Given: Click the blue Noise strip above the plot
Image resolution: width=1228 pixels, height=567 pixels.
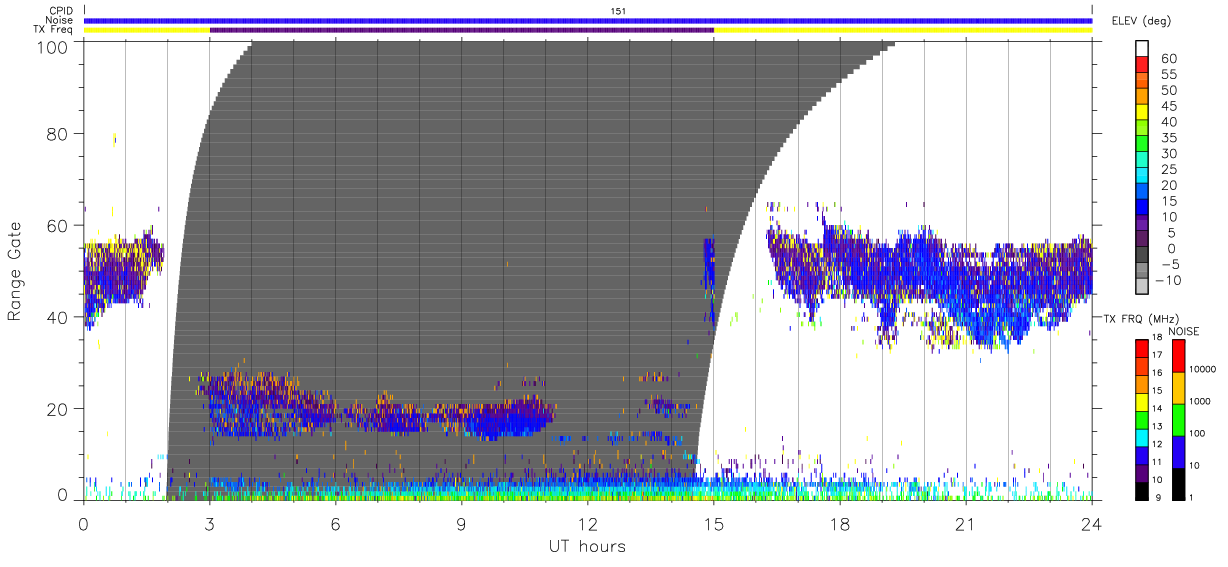Looking at the screenshot, I should tap(588, 20).
